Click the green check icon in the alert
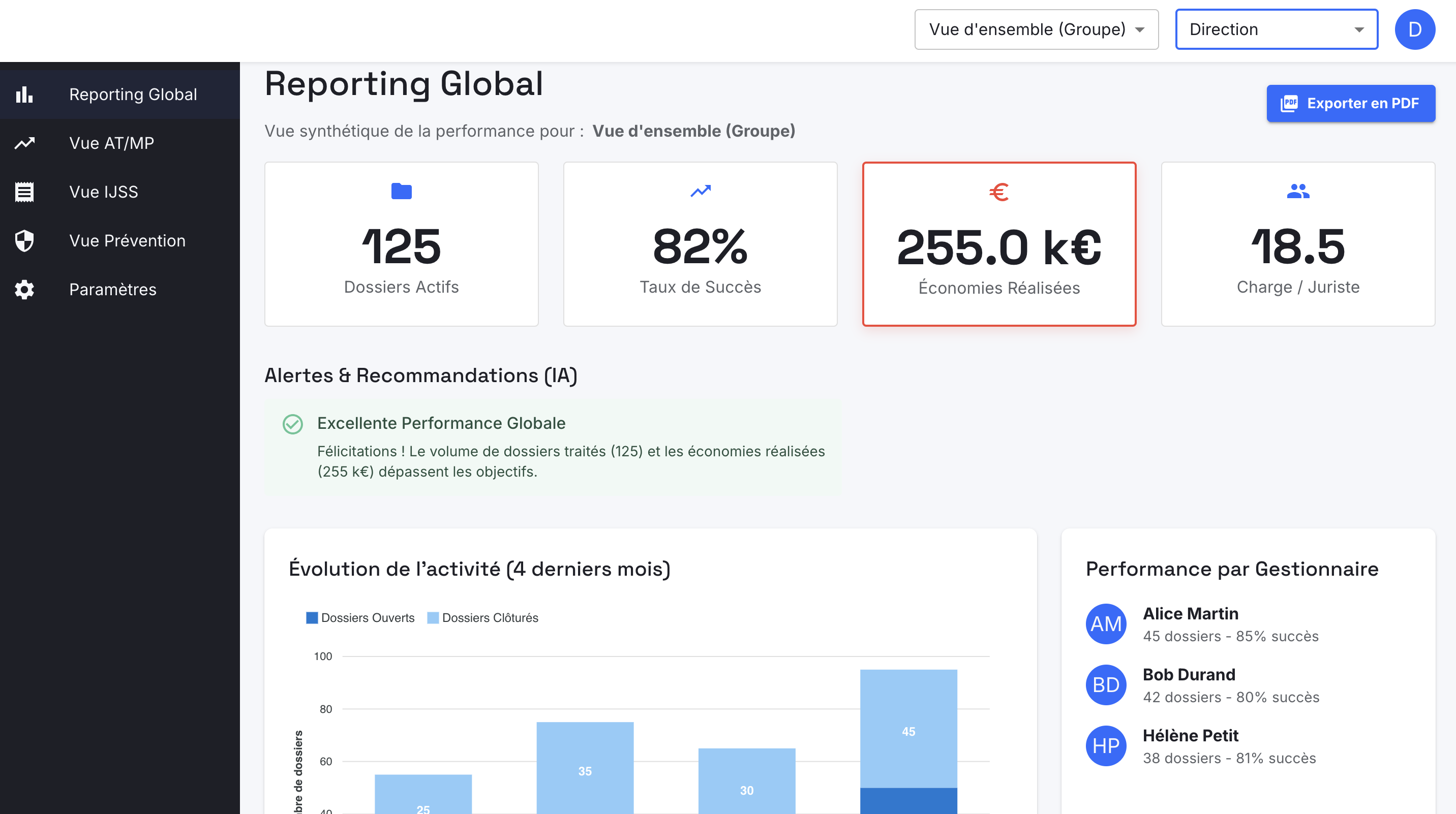This screenshot has width=1456, height=814. pos(293,424)
